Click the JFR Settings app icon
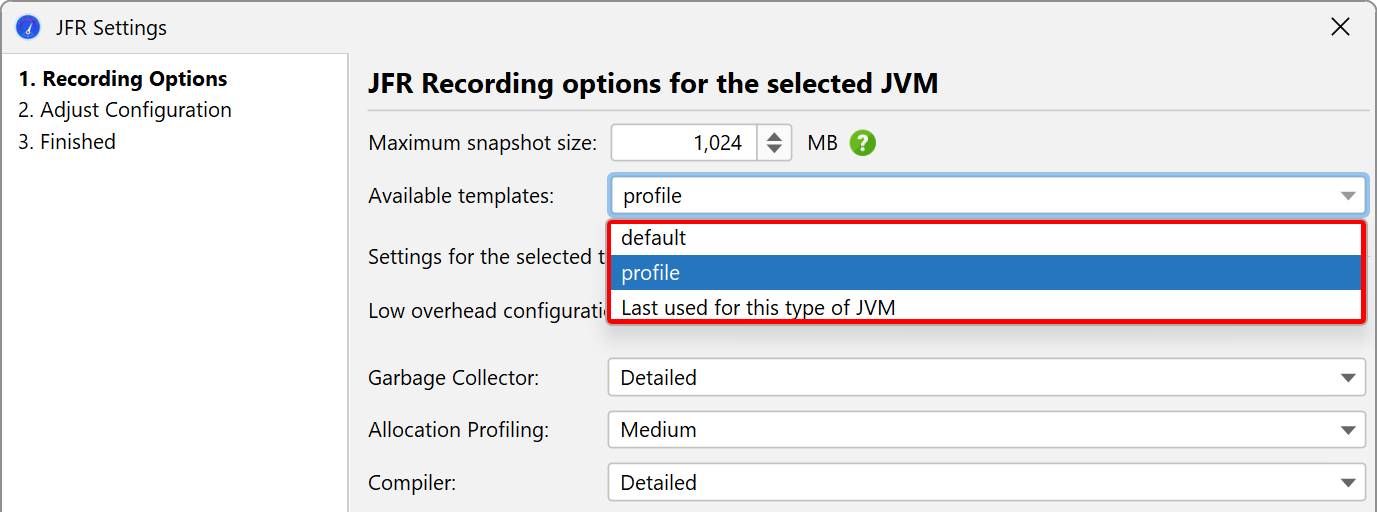Viewport: 1377px width, 512px height. [28, 27]
